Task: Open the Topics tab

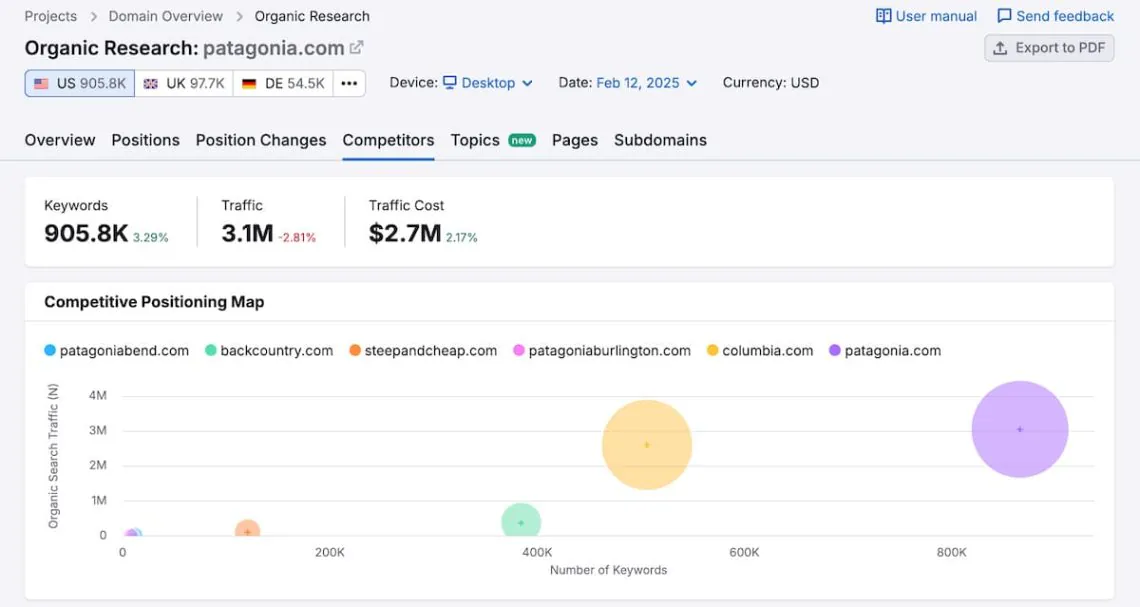Action: coord(475,140)
